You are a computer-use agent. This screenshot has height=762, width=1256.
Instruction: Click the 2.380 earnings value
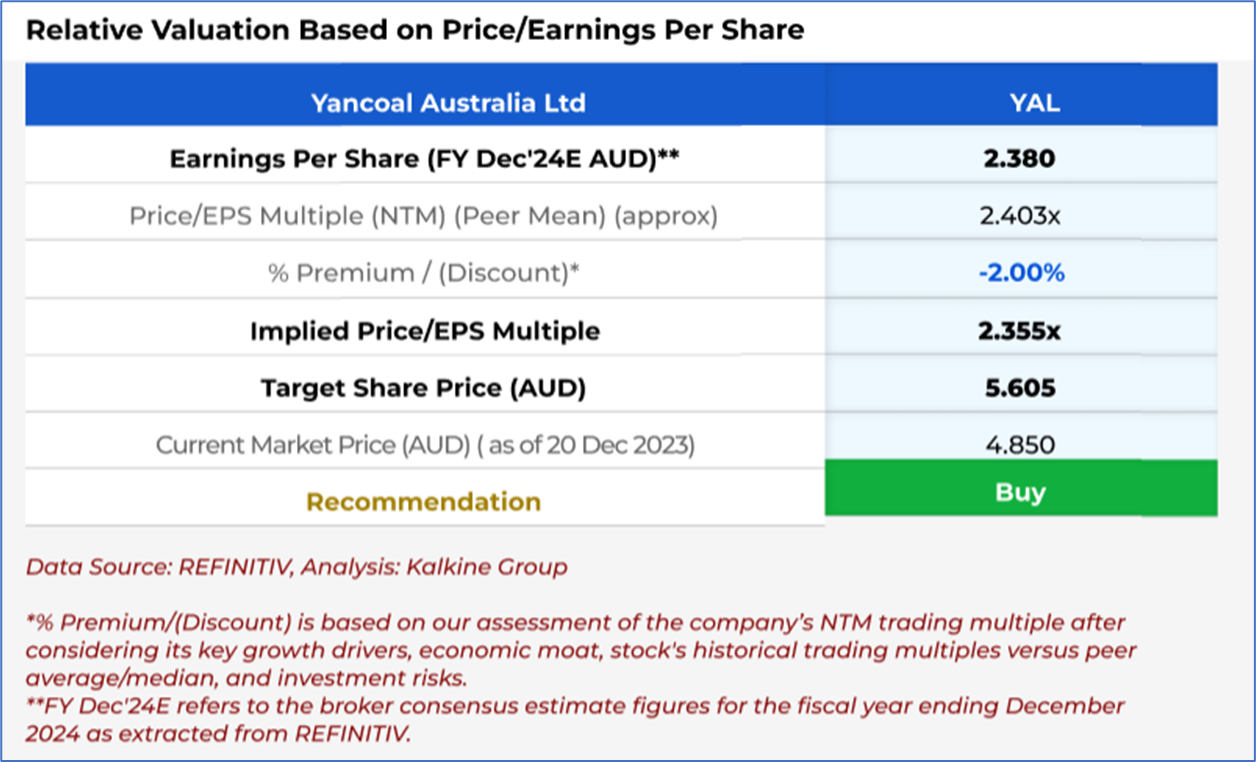(1020, 159)
